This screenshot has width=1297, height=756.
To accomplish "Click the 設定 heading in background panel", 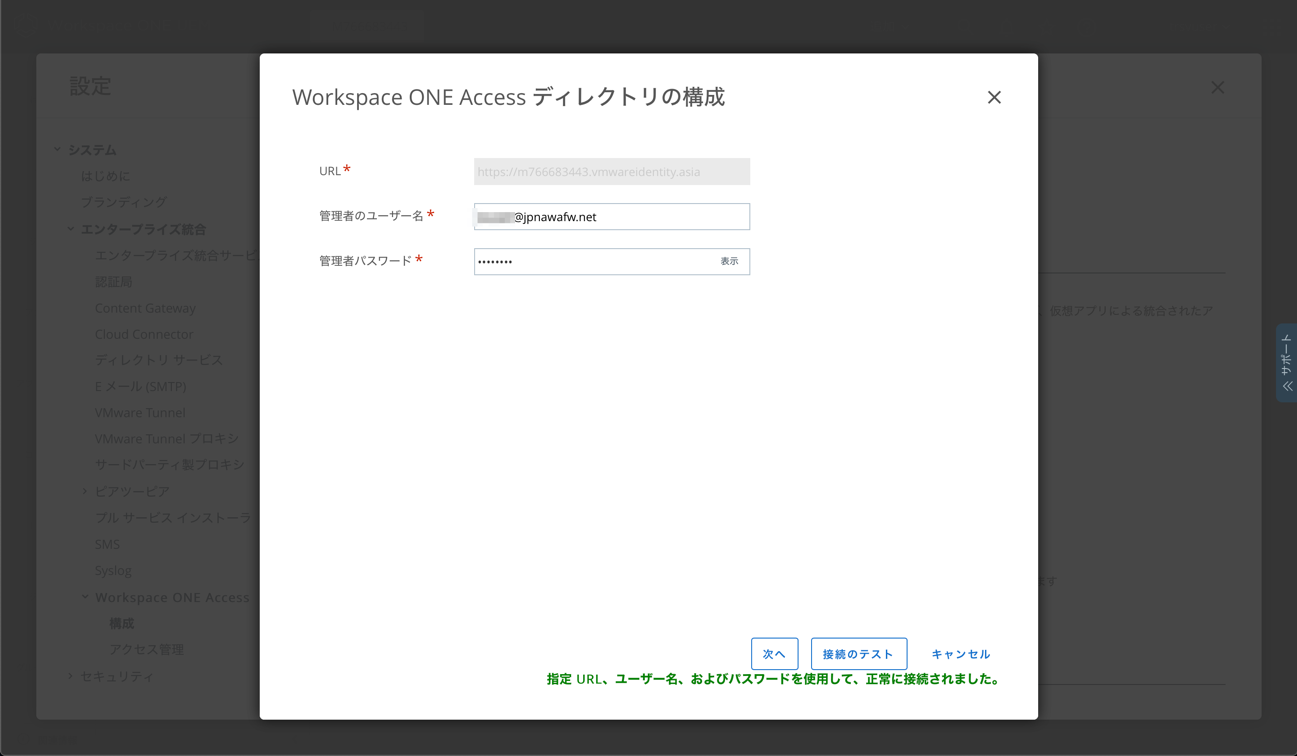I will point(90,86).
